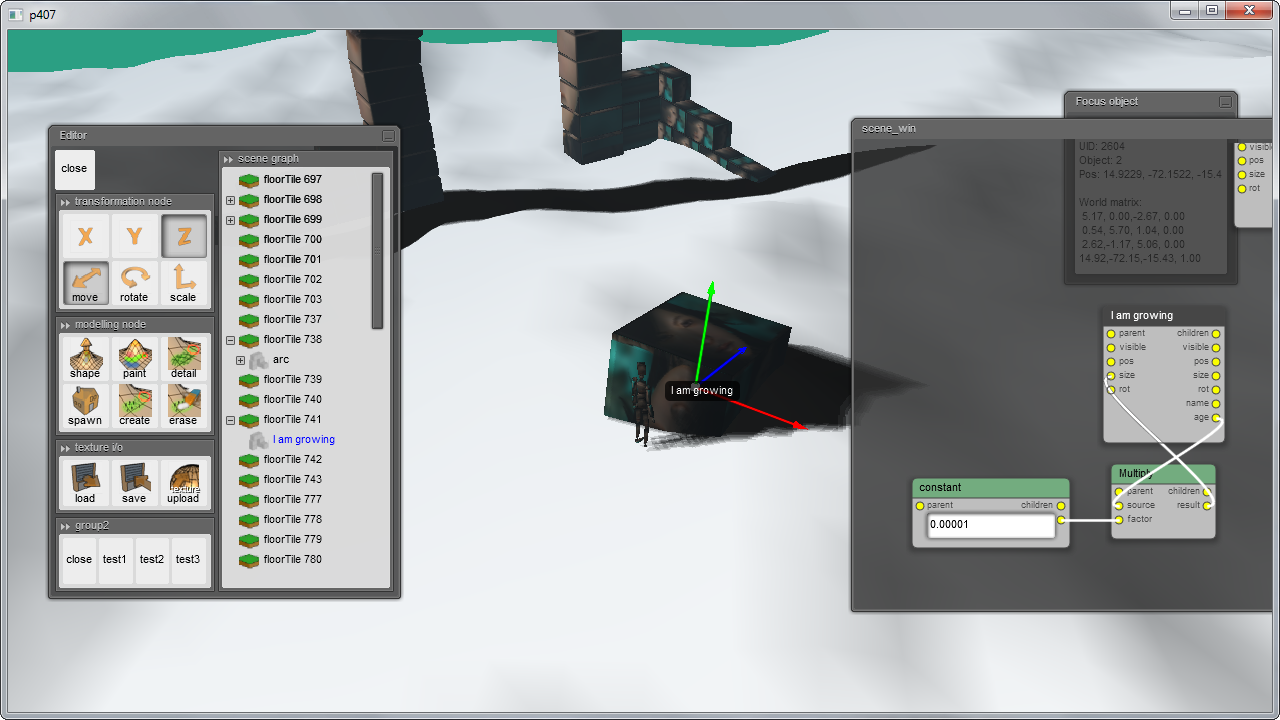Screen dimensions: 1280x720
Task: Click the close button at Editor top
Action: pos(74,169)
